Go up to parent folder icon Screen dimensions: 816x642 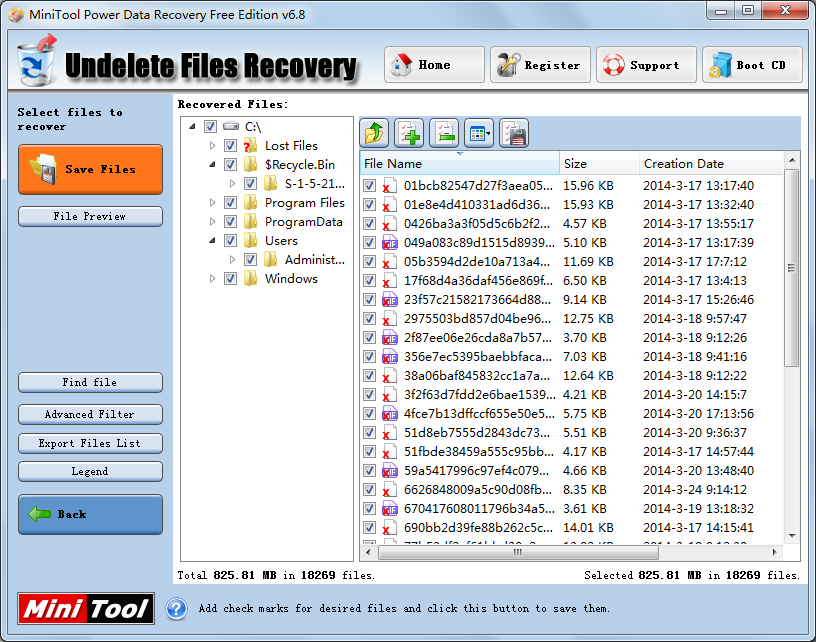(374, 134)
